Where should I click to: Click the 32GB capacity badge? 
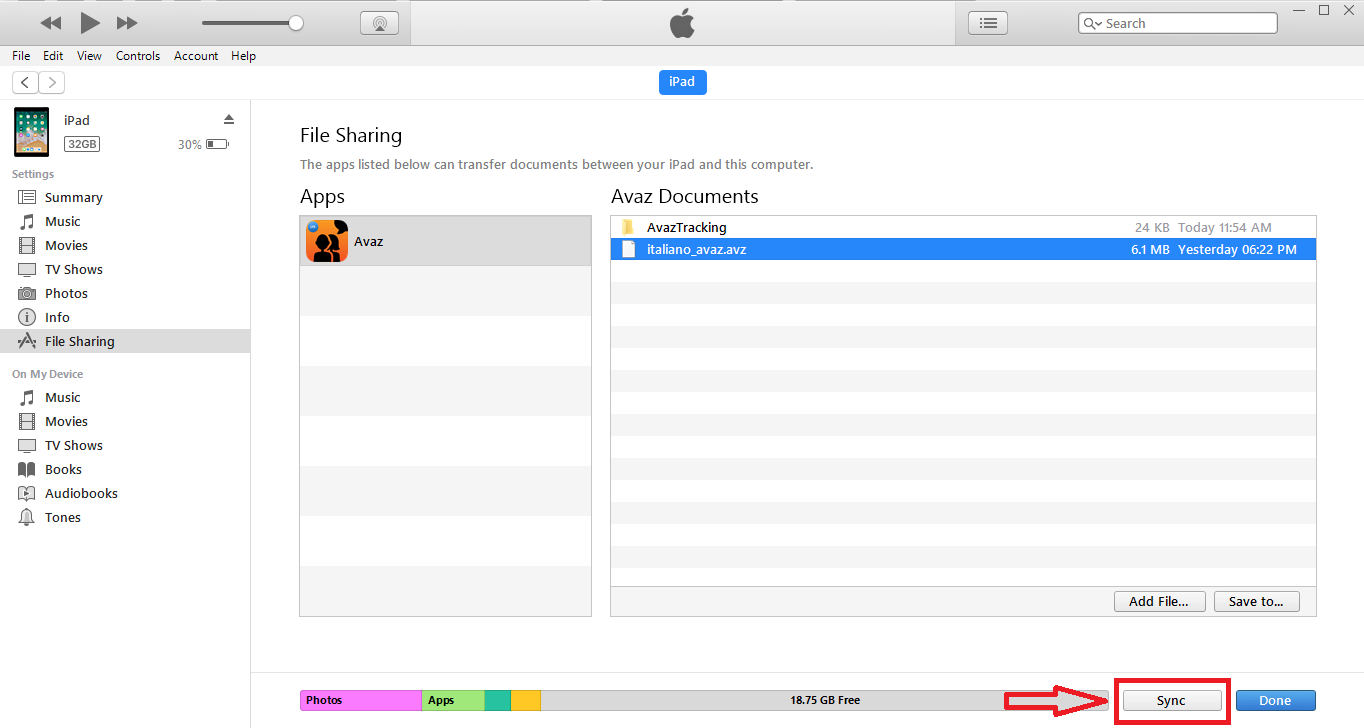coord(82,144)
